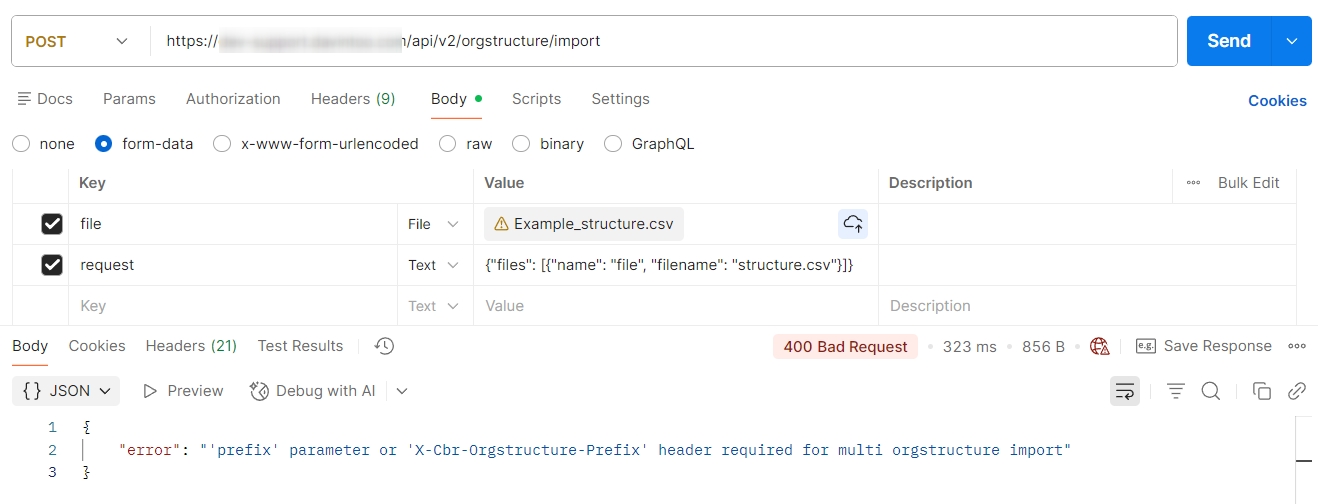Switch to the Authorization tab
Screen dimensions: 1318x504
click(x=233, y=99)
